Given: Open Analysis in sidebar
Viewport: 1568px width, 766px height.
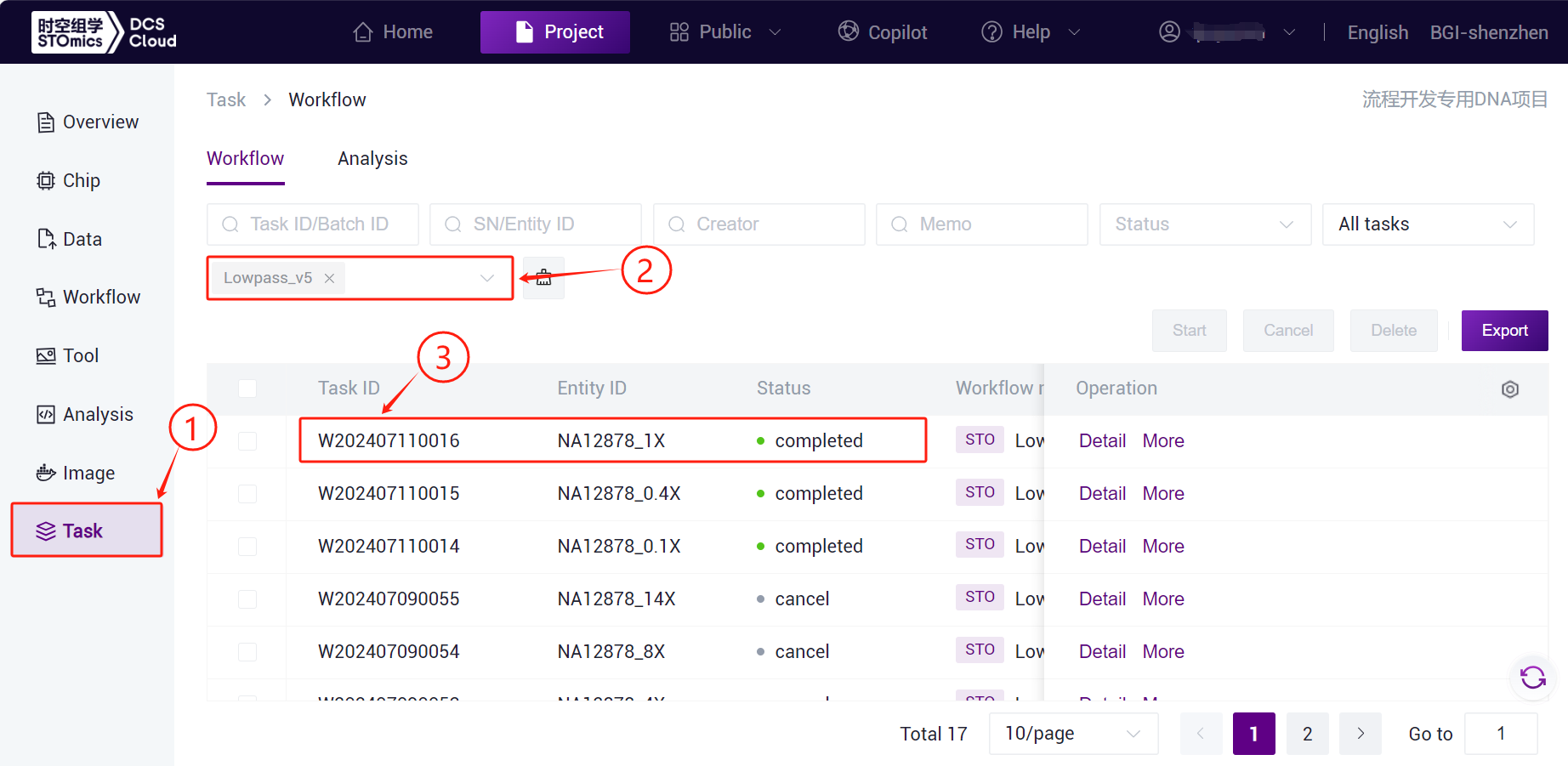Looking at the screenshot, I should tap(85, 414).
